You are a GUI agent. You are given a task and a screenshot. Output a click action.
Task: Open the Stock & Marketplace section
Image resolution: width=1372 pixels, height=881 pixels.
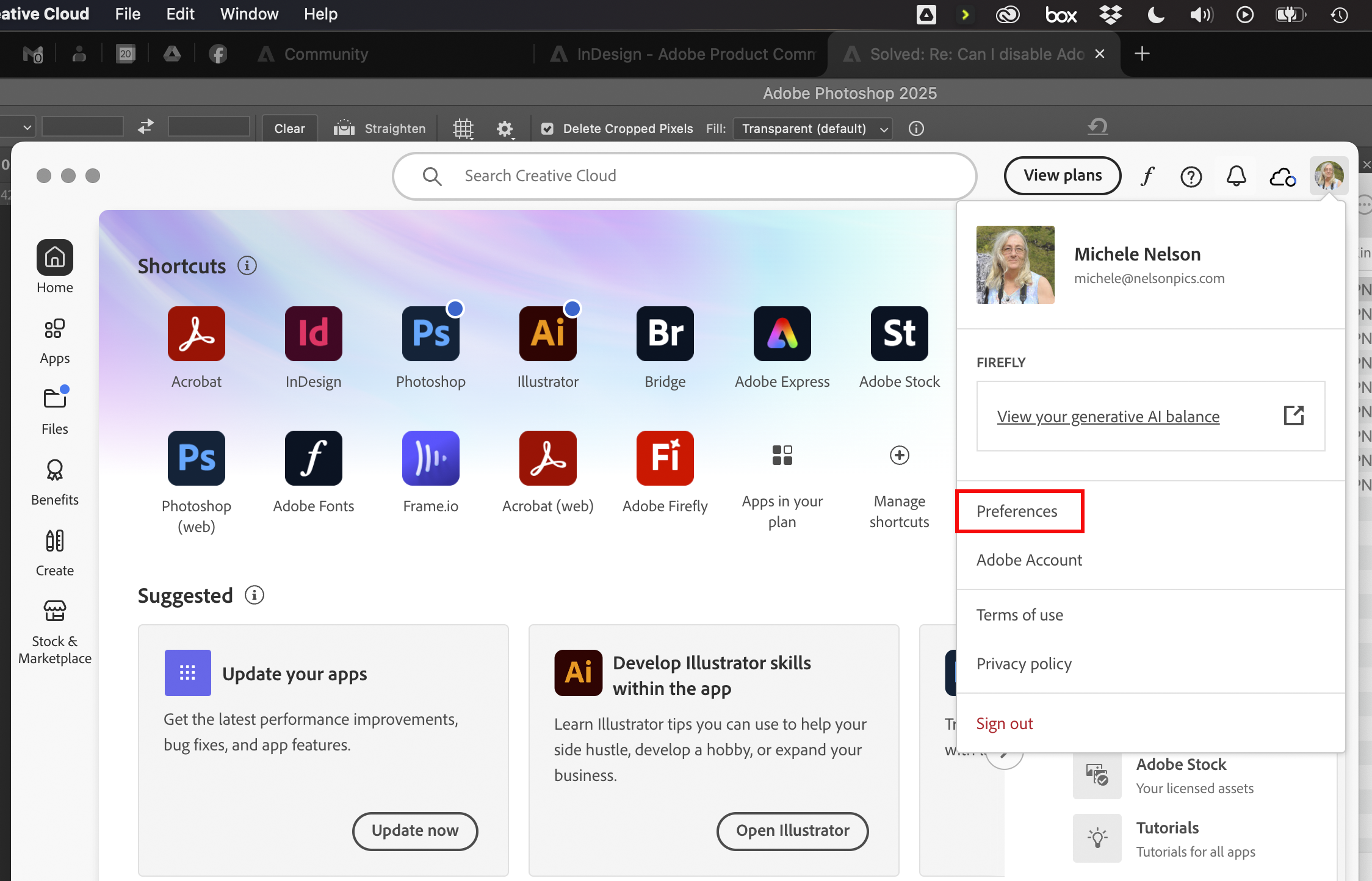coord(54,630)
